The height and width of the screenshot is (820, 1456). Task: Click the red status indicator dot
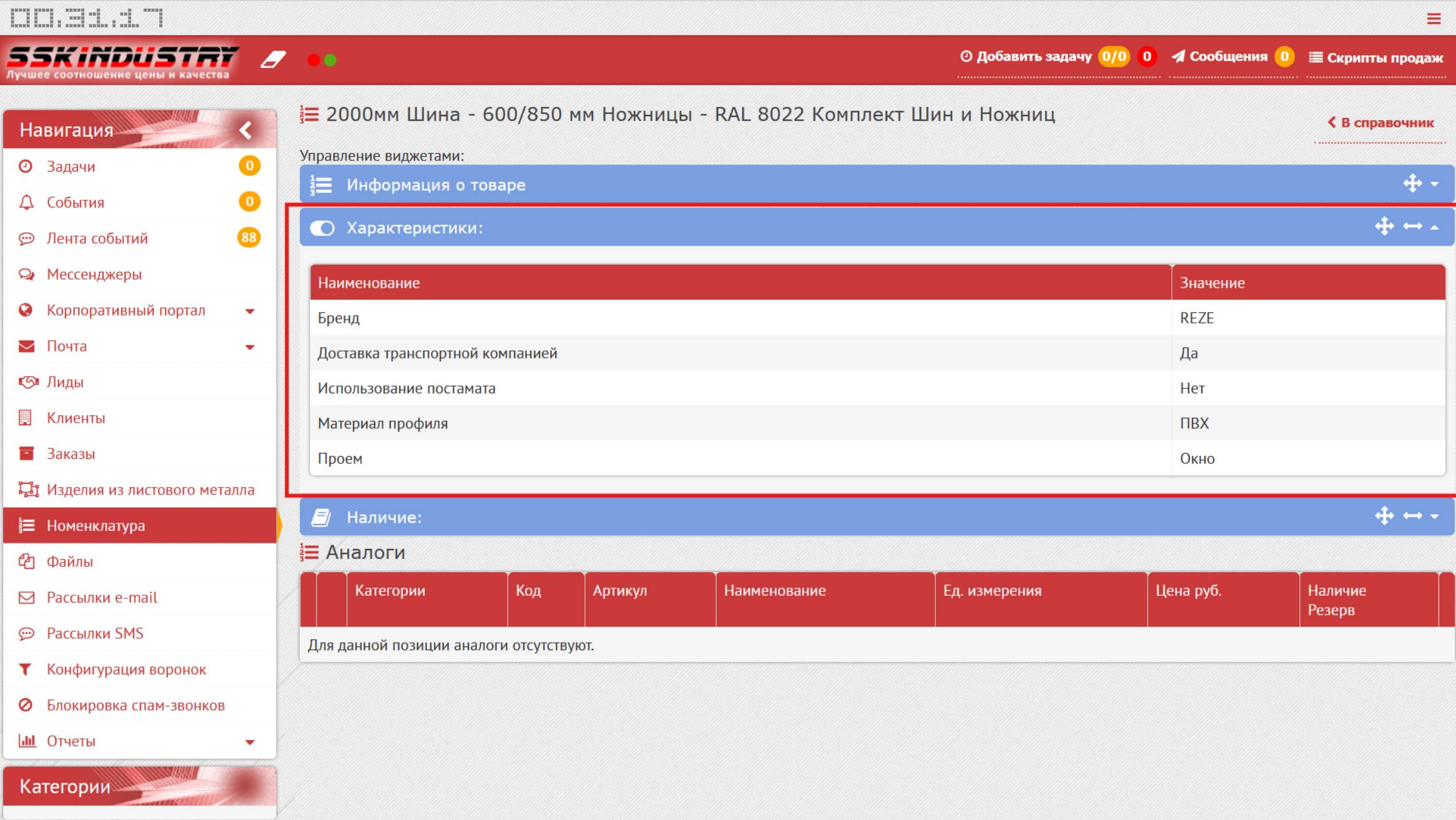313,60
